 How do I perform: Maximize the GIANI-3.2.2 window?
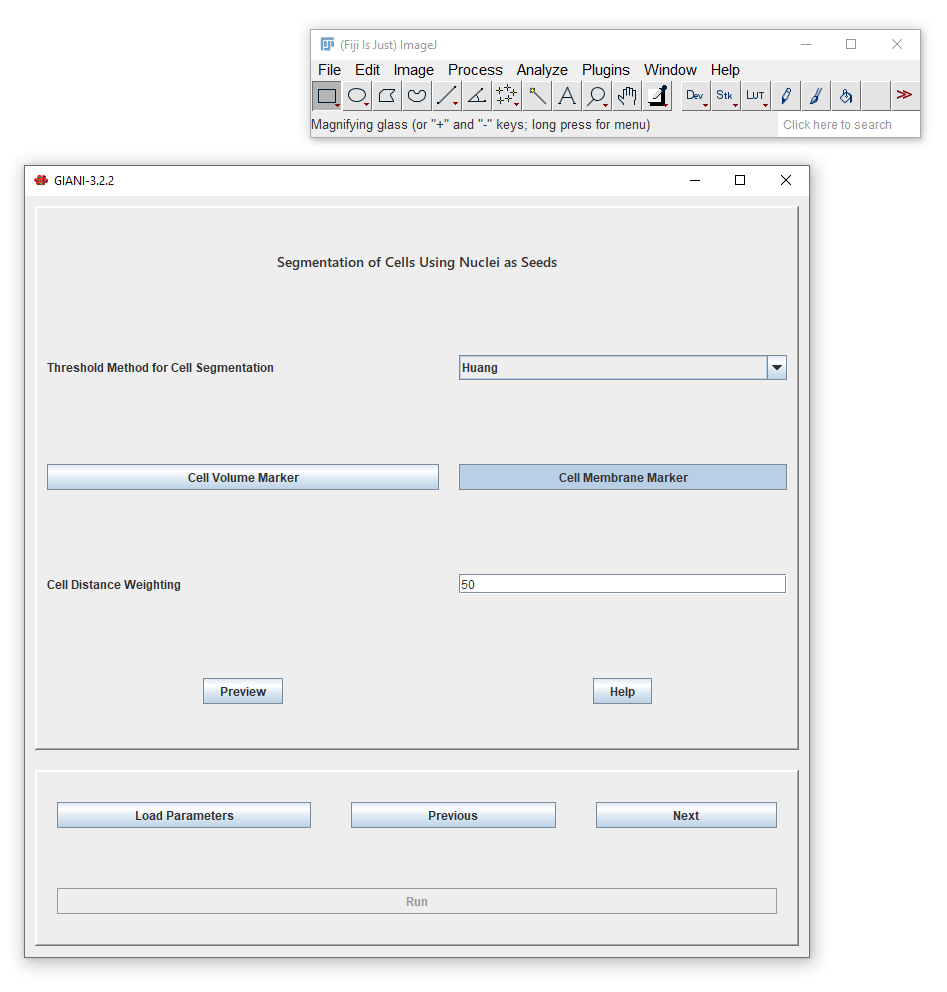click(x=740, y=180)
